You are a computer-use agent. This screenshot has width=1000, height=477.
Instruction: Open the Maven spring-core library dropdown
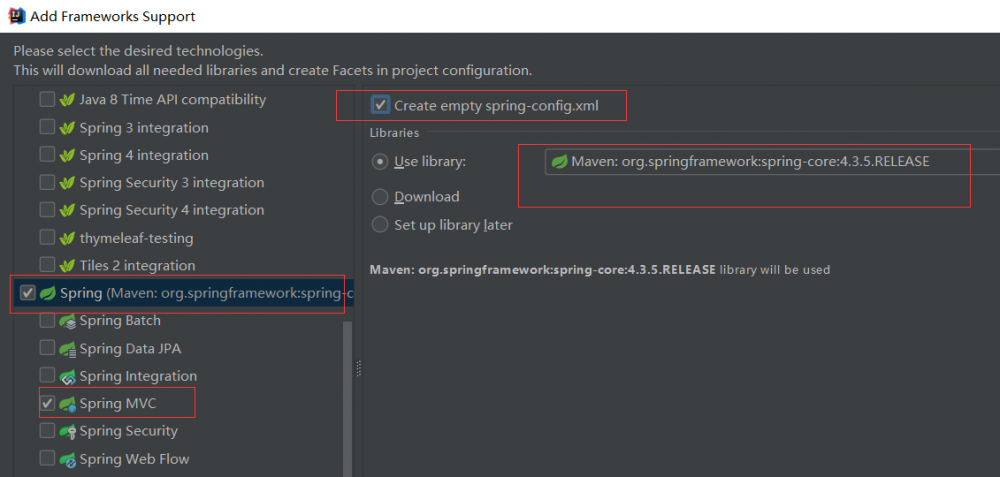[x=772, y=162]
